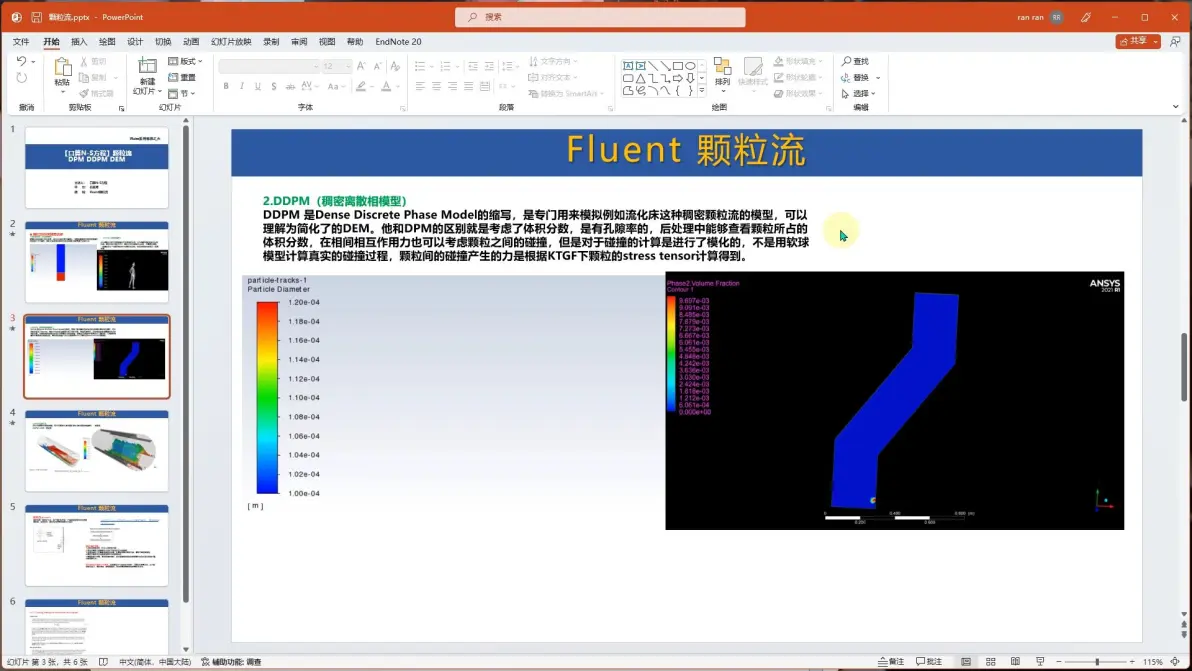The height and width of the screenshot is (671, 1192).
Task: Click the Find (查找) magnifier icon
Action: pos(846,61)
